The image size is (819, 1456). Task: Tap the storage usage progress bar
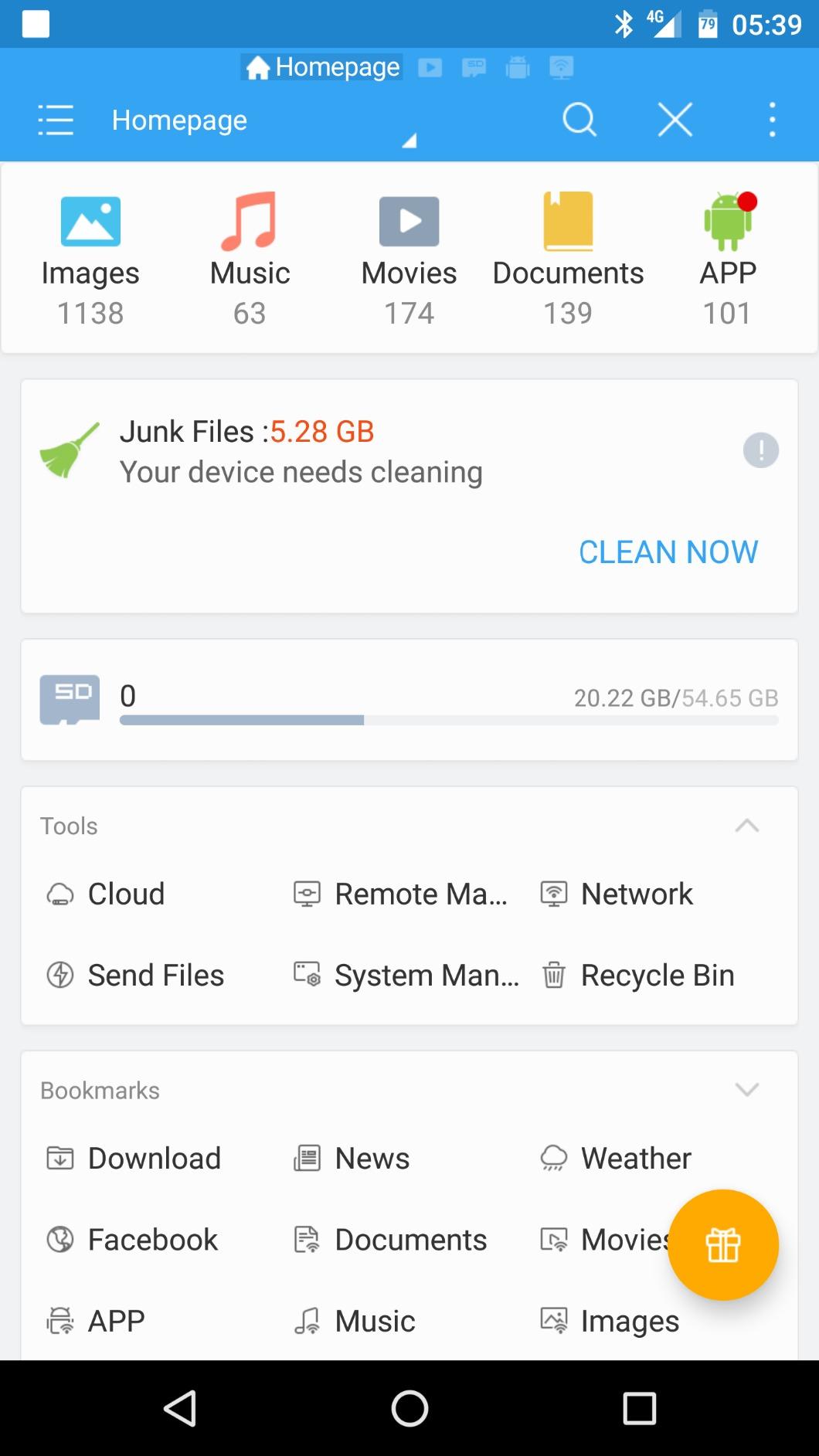pyautogui.click(x=448, y=720)
